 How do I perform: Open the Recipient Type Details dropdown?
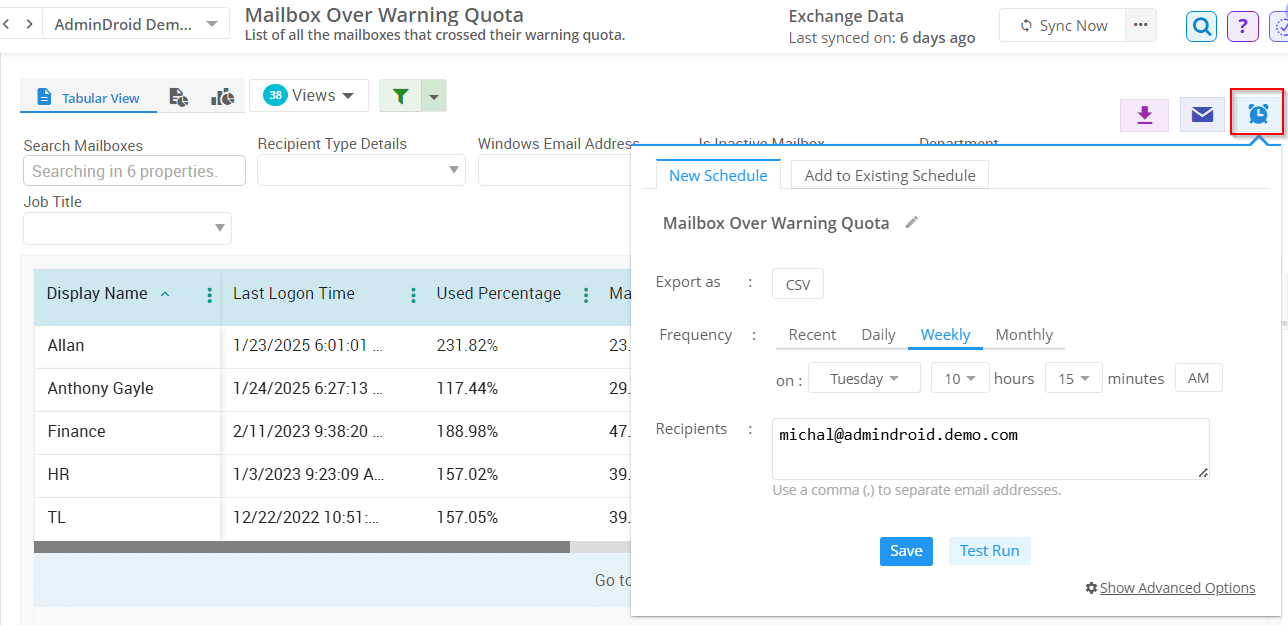pyautogui.click(x=360, y=170)
